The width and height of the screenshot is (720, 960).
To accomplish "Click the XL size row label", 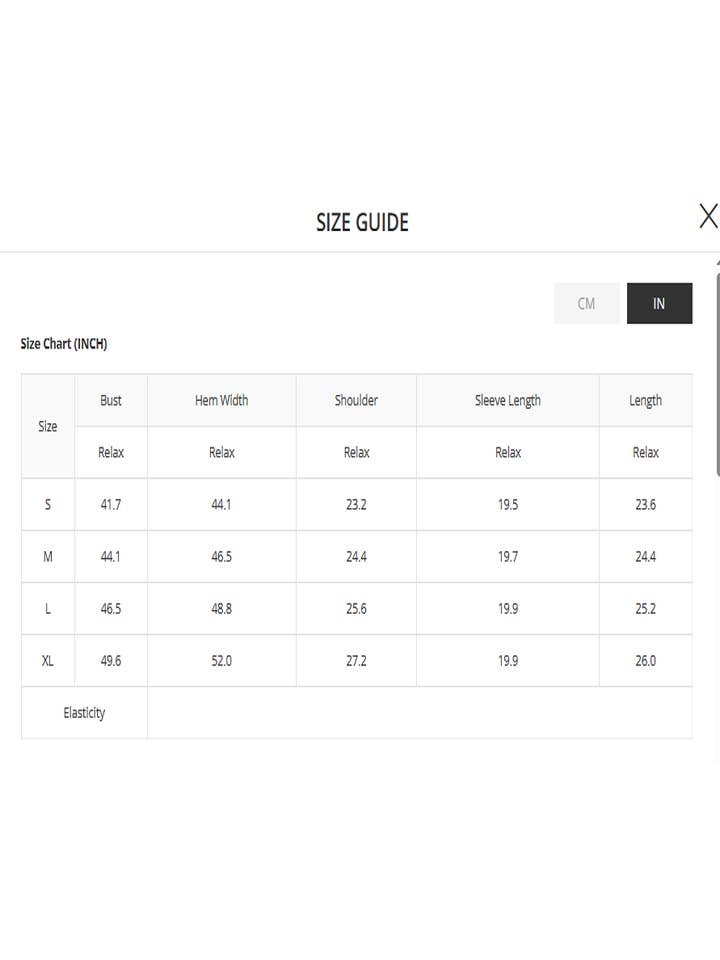I will coord(48,661).
